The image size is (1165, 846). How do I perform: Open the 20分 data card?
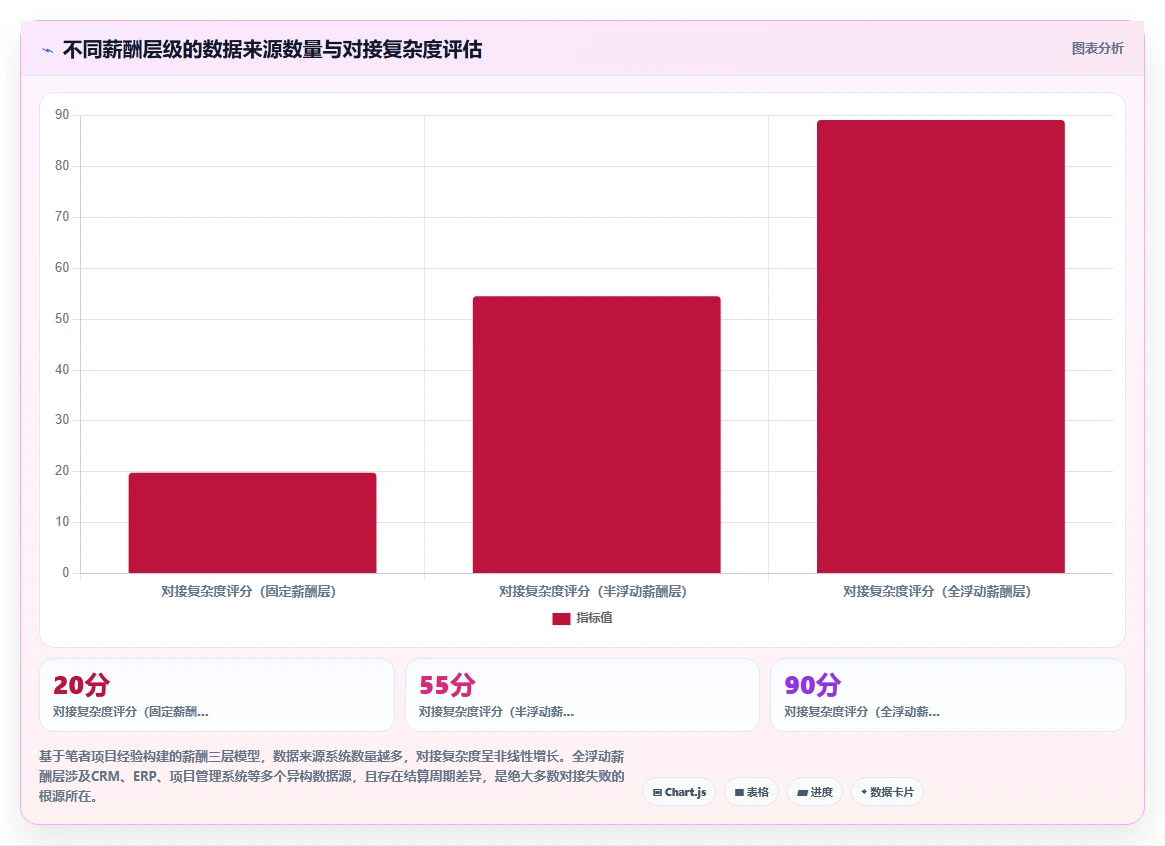[217, 694]
